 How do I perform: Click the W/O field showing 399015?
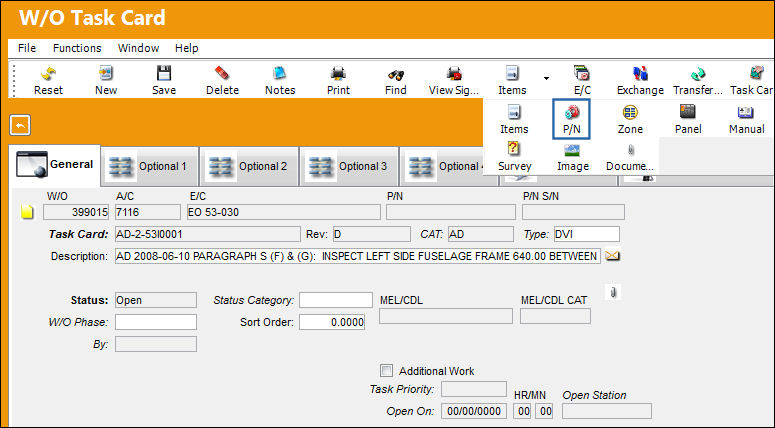[x=76, y=212]
